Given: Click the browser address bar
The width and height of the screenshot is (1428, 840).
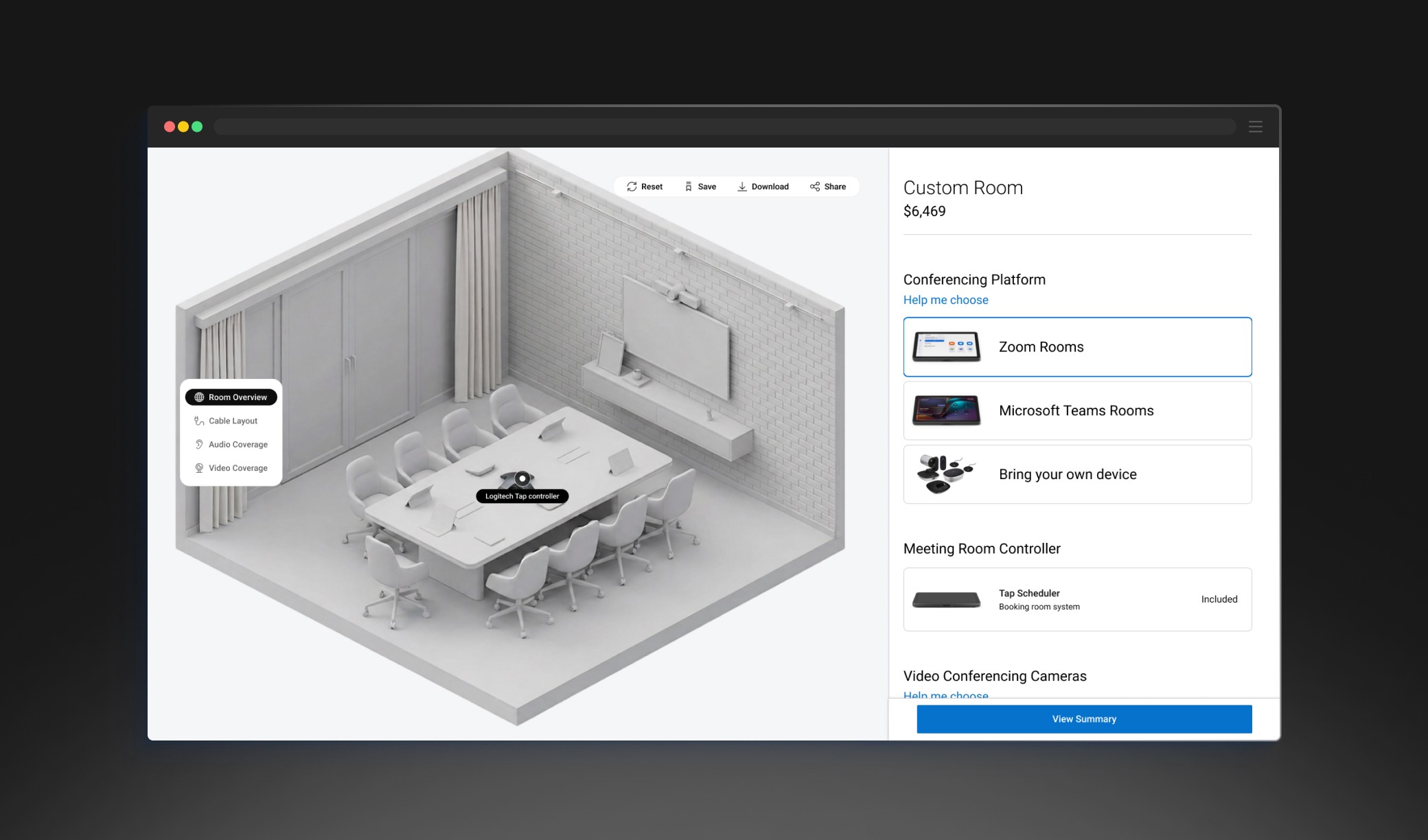Looking at the screenshot, I should [724, 127].
